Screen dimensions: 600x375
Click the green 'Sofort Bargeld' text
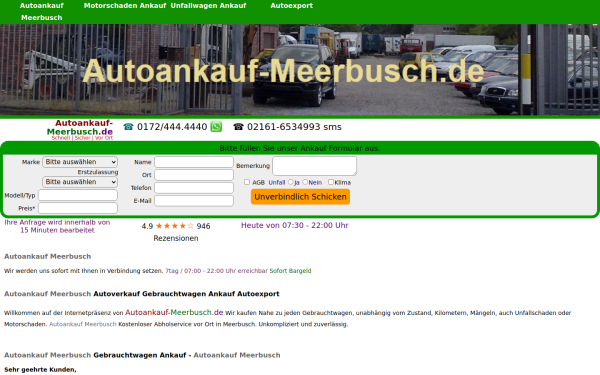tap(290, 271)
